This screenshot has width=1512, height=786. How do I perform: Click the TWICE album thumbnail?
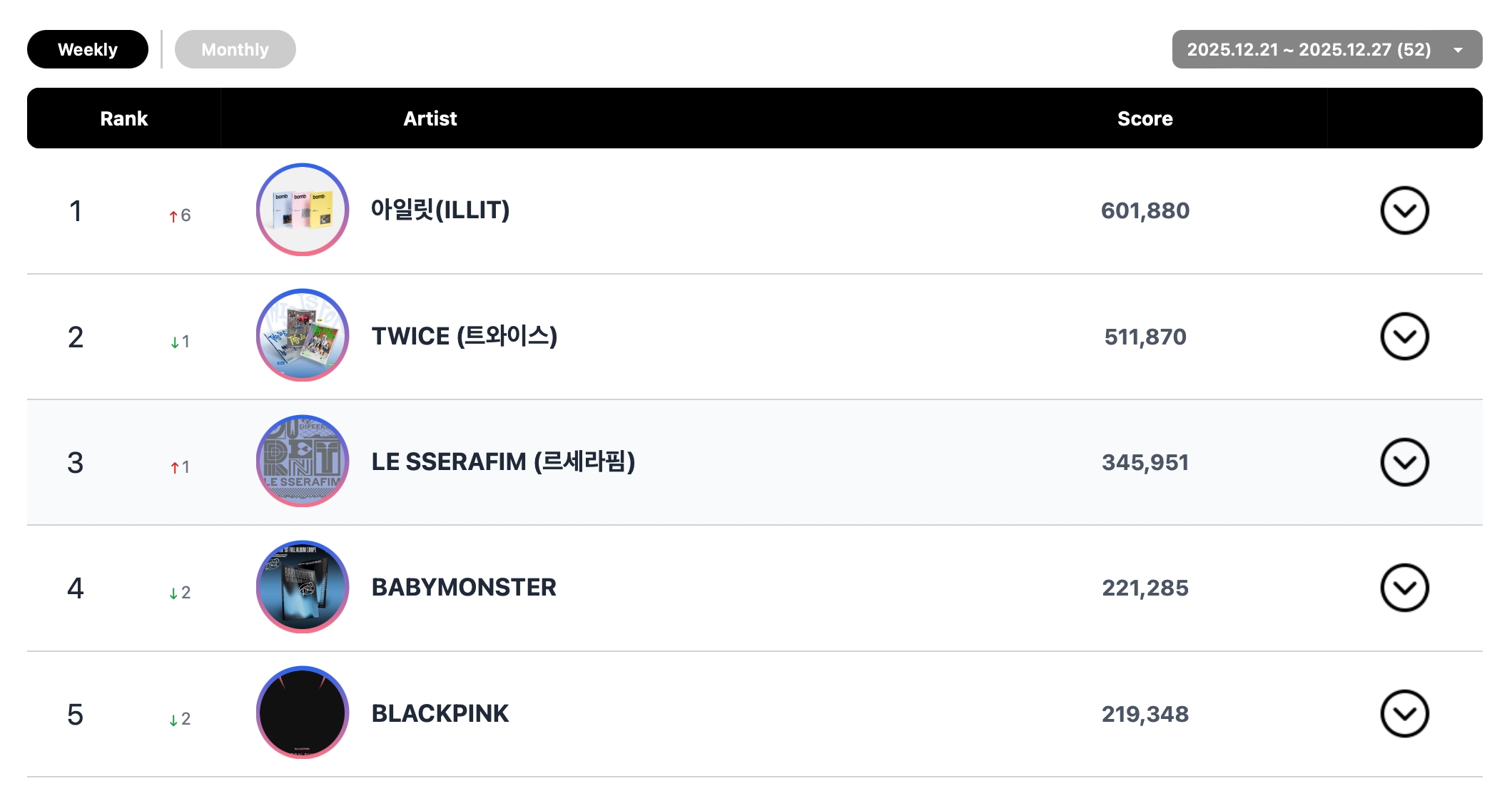point(303,335)
